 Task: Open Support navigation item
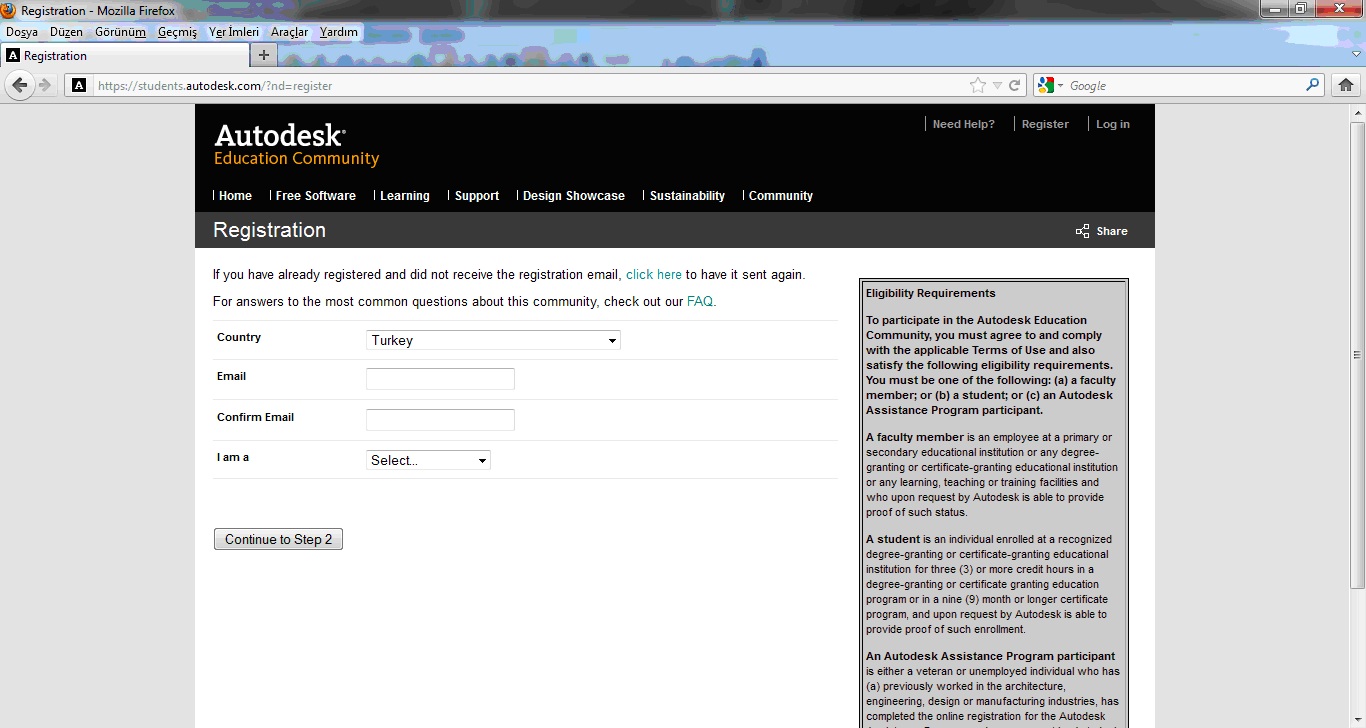pyautogui.click(x=477, y=196)
